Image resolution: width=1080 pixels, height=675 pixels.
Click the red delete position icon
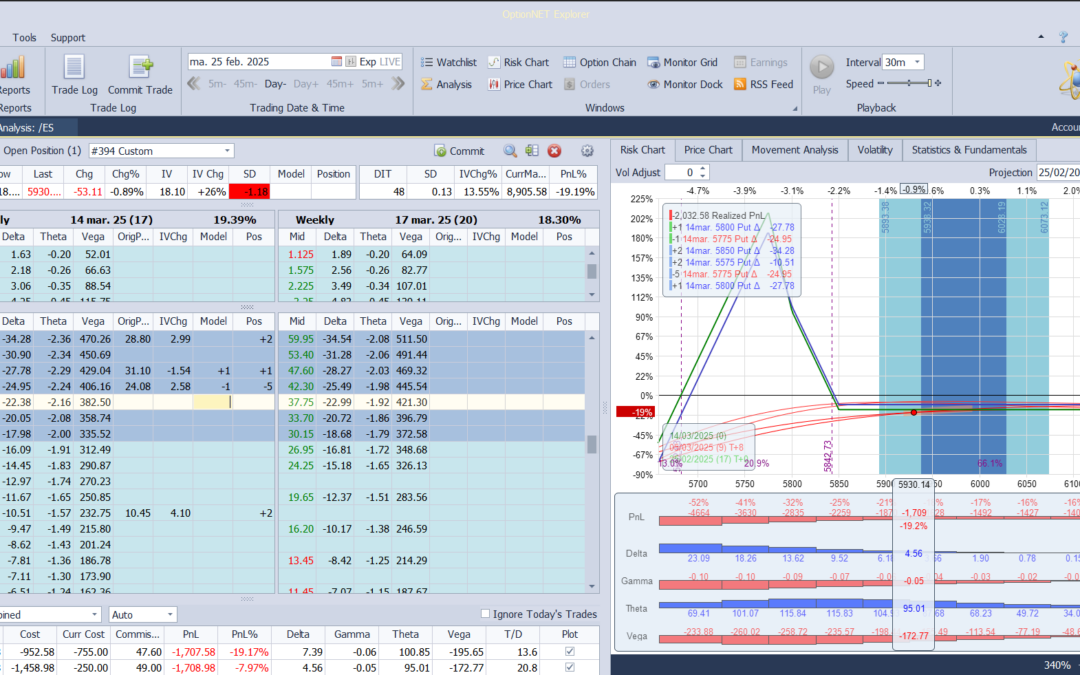click(x=554, y=151)
